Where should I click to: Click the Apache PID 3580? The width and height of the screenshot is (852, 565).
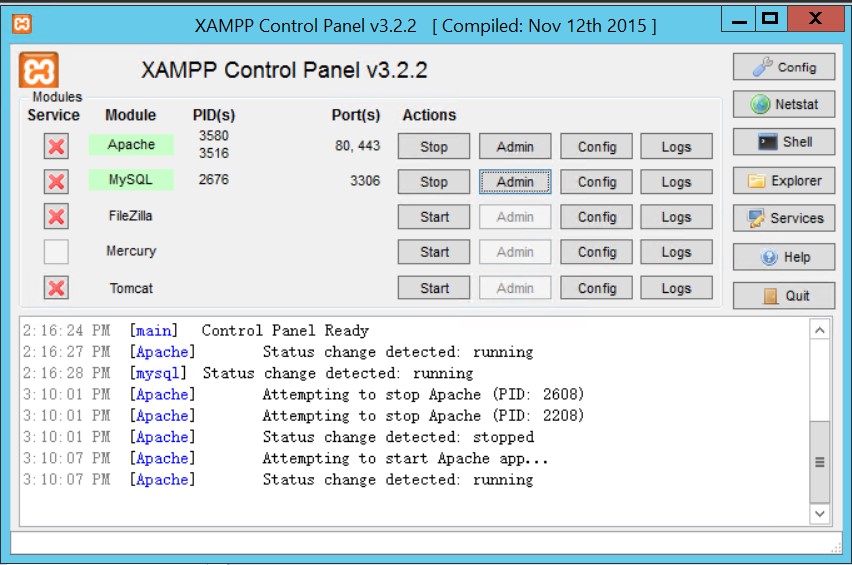tap(214, 135)
